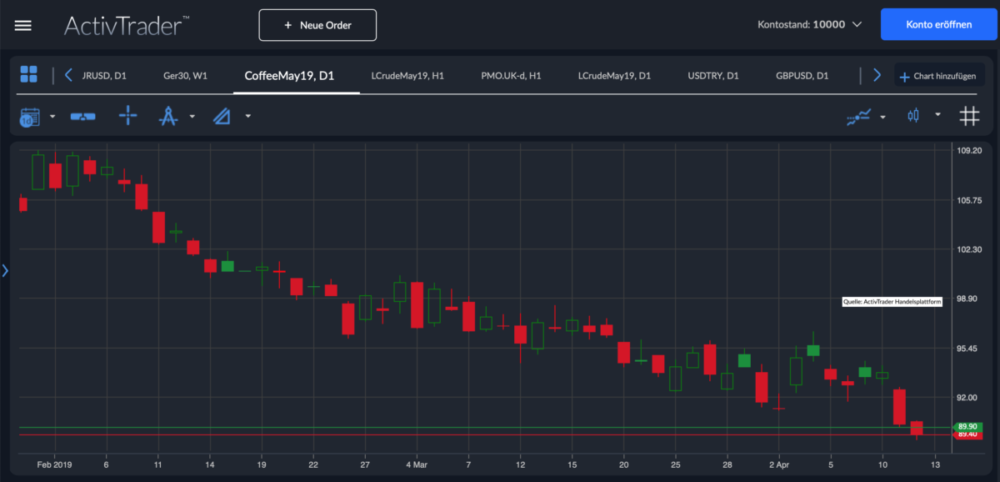This screenshot has width=1000, height=482.
Task: Expand the triangle ruler tool dropdown arrow
Action: pyautogui.click(x=248, y=116)
